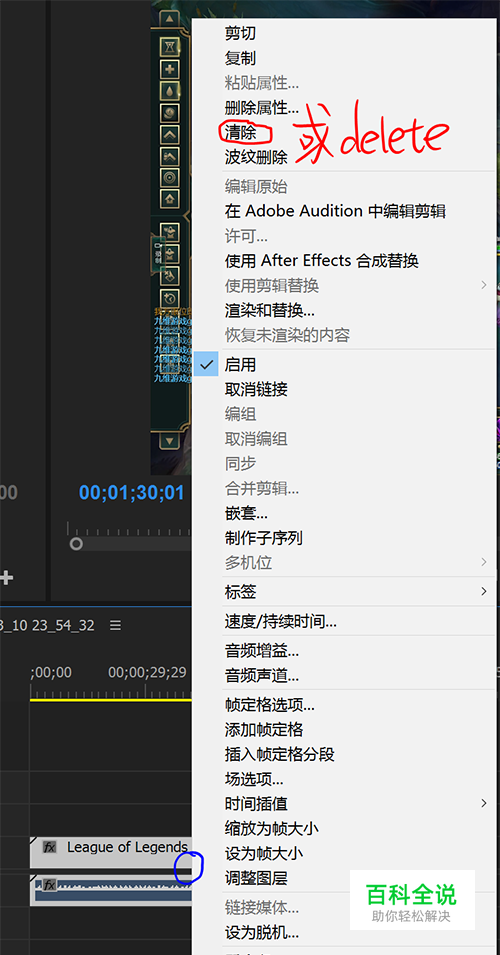Click the fx badge on the audio clip
500x955 pixels.
[x=49, y=885]
